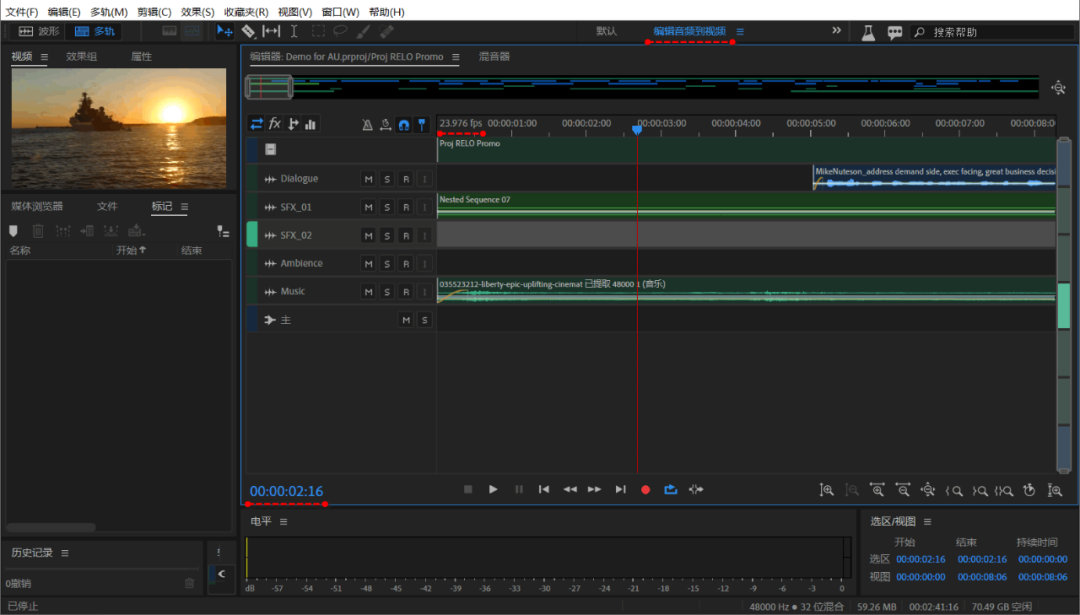
Task: Switch to Multitrack (多轨) view
Action: click(x=94, y=31)
